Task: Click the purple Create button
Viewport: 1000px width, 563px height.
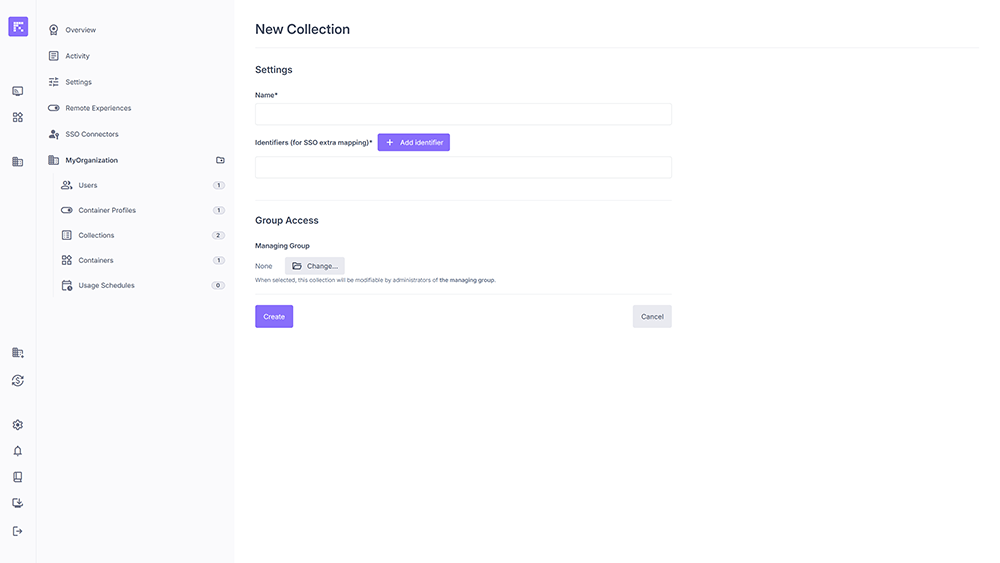Action: 274,316
